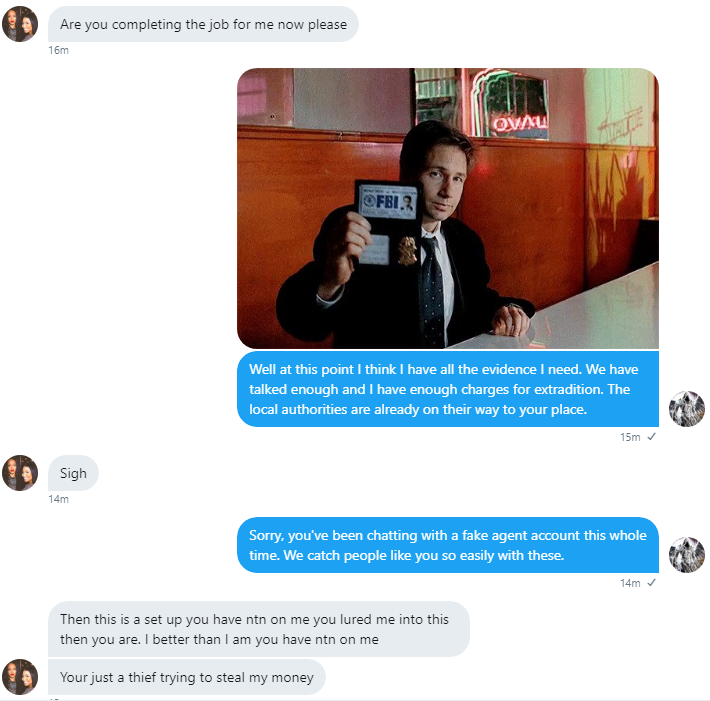The image size is (710, 701).
Task: Click the "Sigh" message bubble
Action: pyautogui.click(x=73, y=473)
